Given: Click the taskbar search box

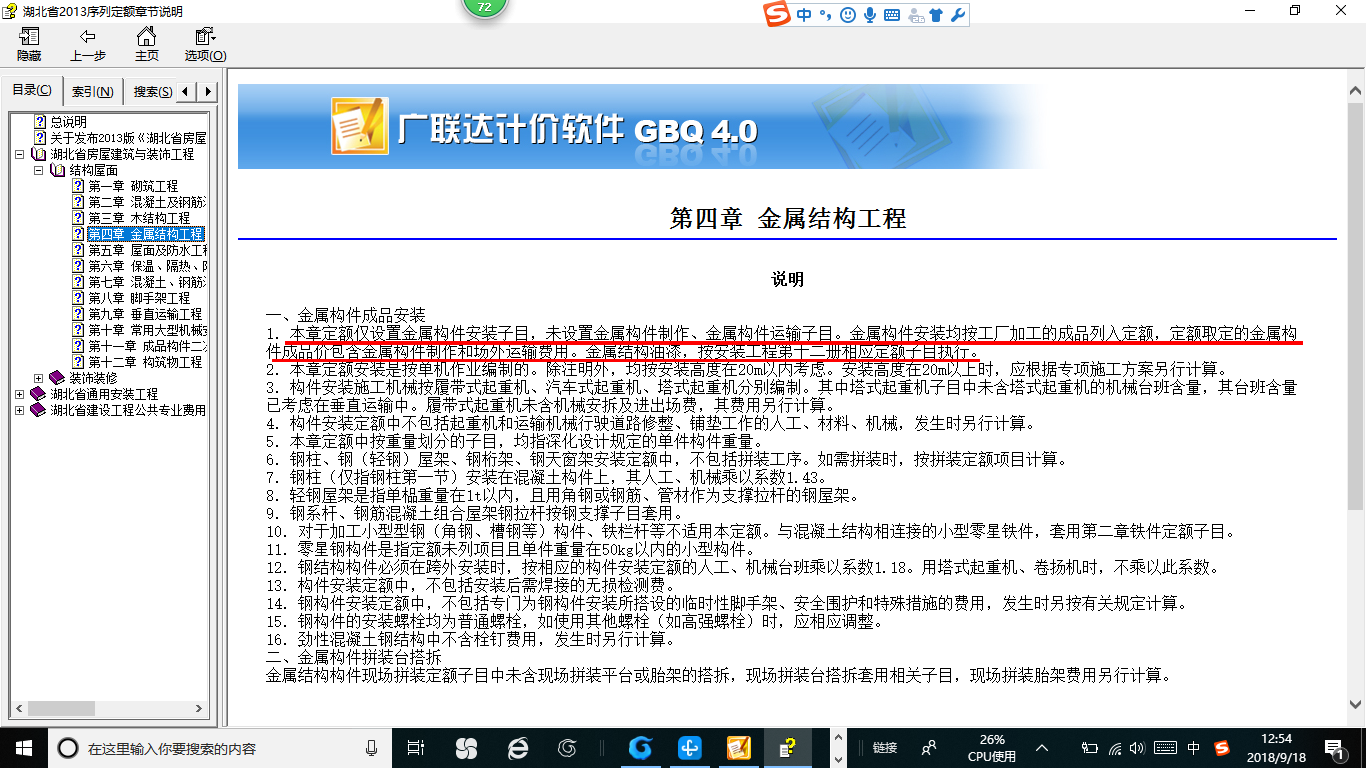Looking at the screenshot, I should 217,748.
